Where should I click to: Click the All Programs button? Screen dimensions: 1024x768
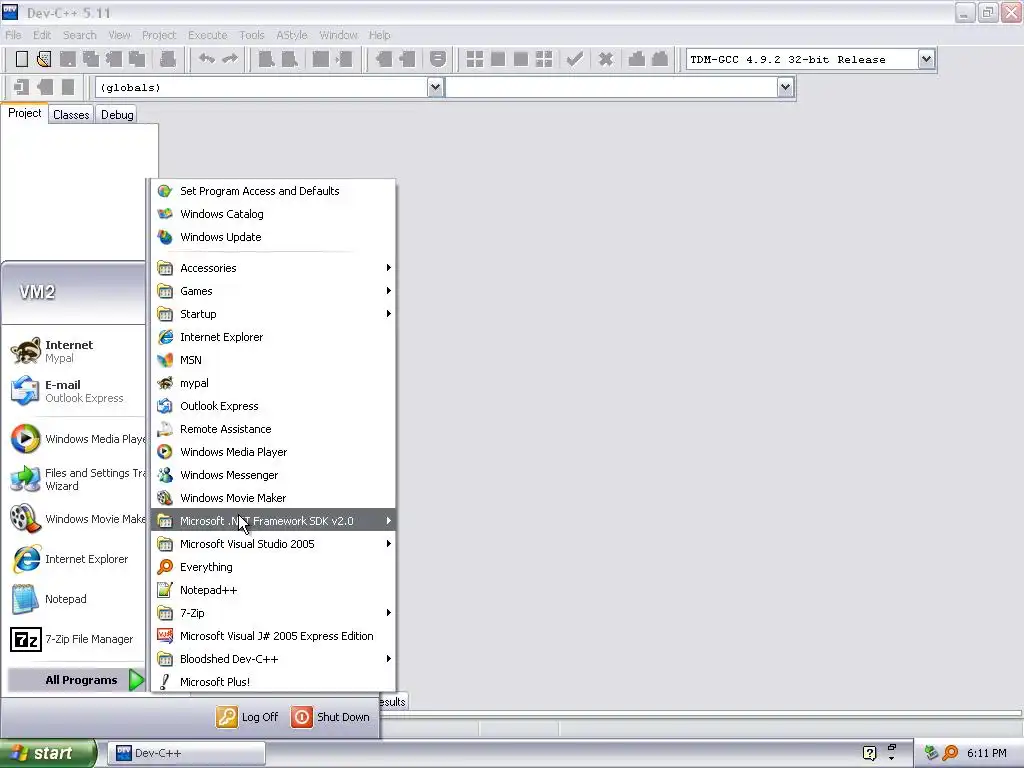76,680
